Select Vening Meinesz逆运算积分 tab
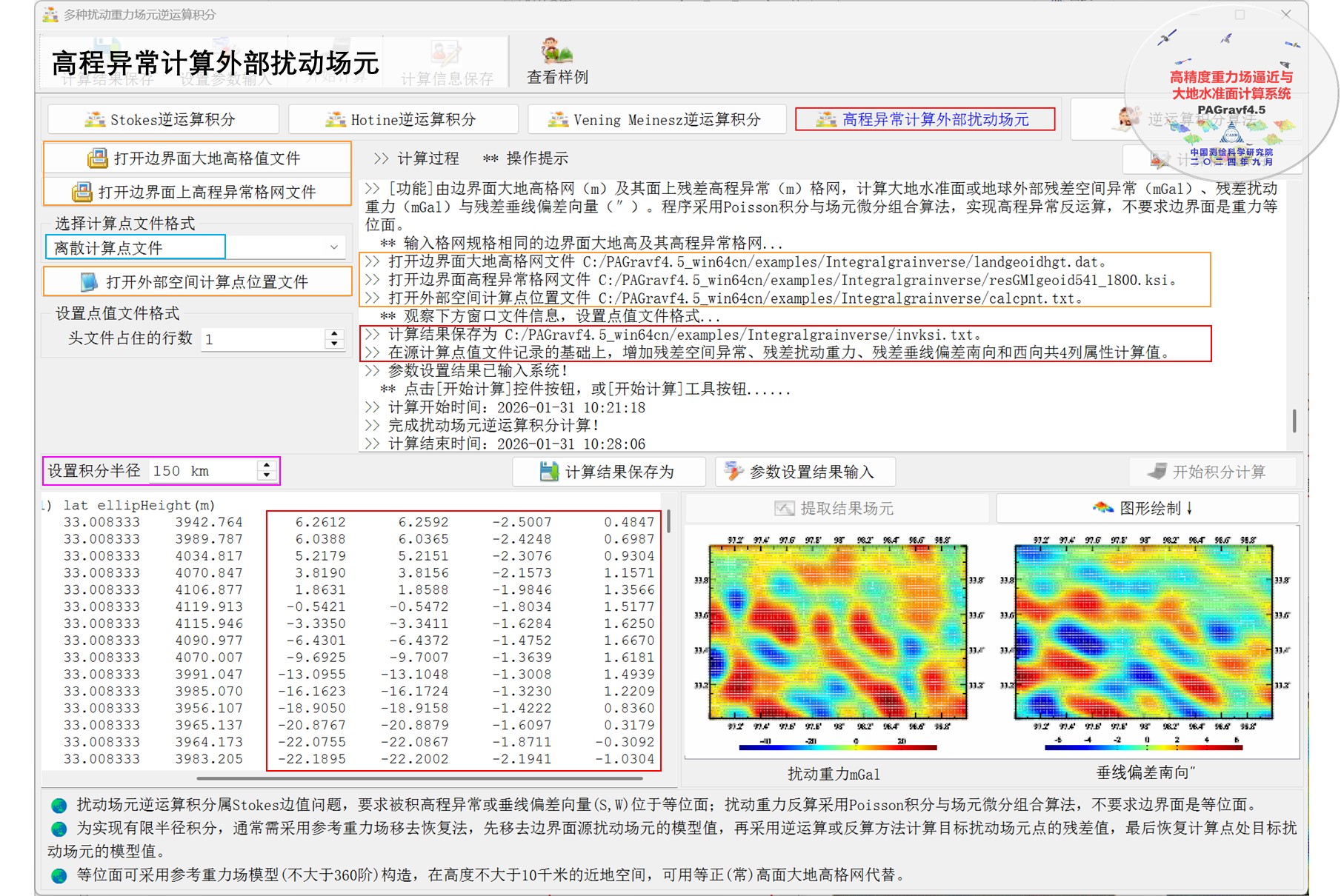 pyautogui.click(x=656, y=119)
